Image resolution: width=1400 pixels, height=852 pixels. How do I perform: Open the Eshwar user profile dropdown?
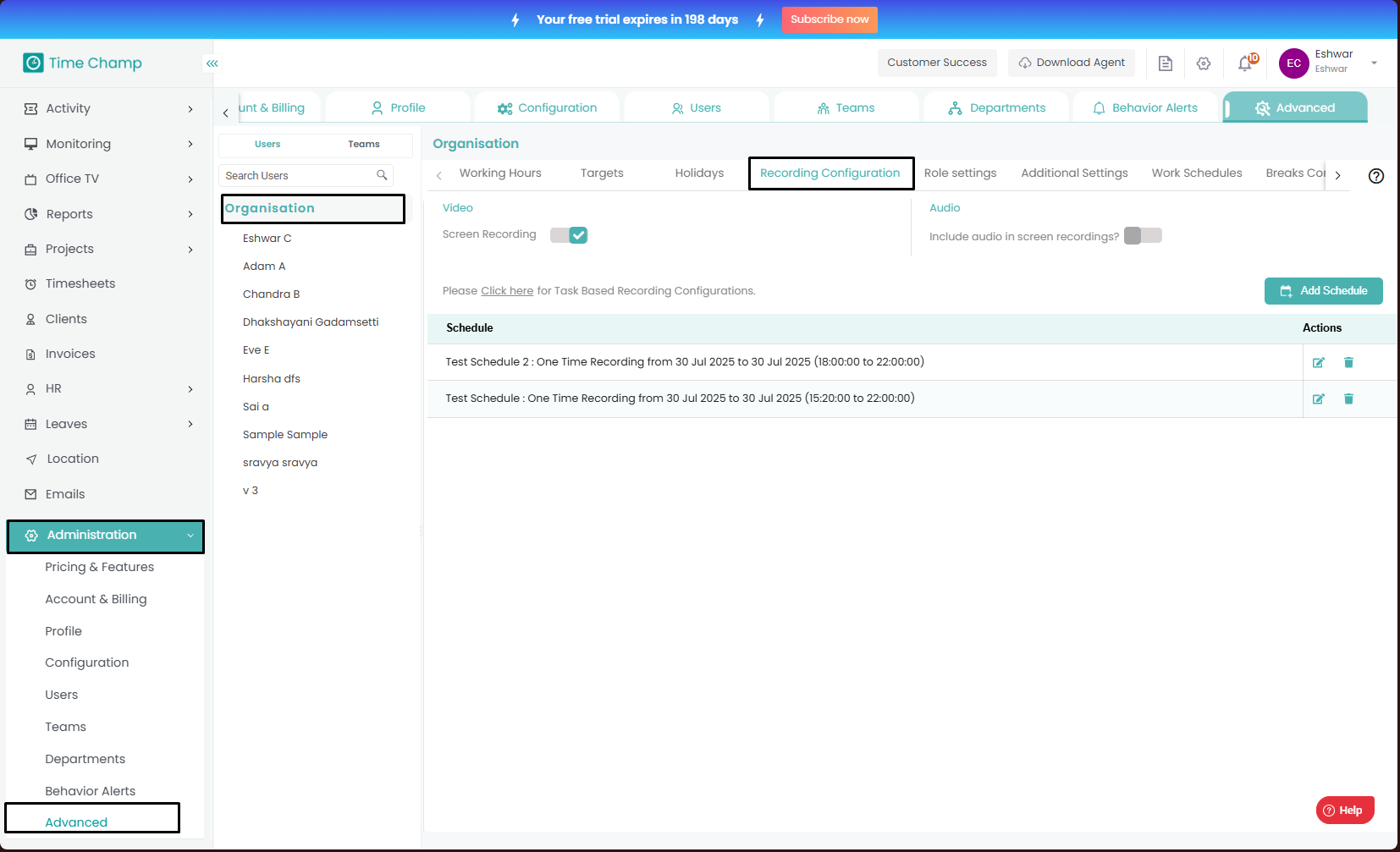[x=1374, y=63]
